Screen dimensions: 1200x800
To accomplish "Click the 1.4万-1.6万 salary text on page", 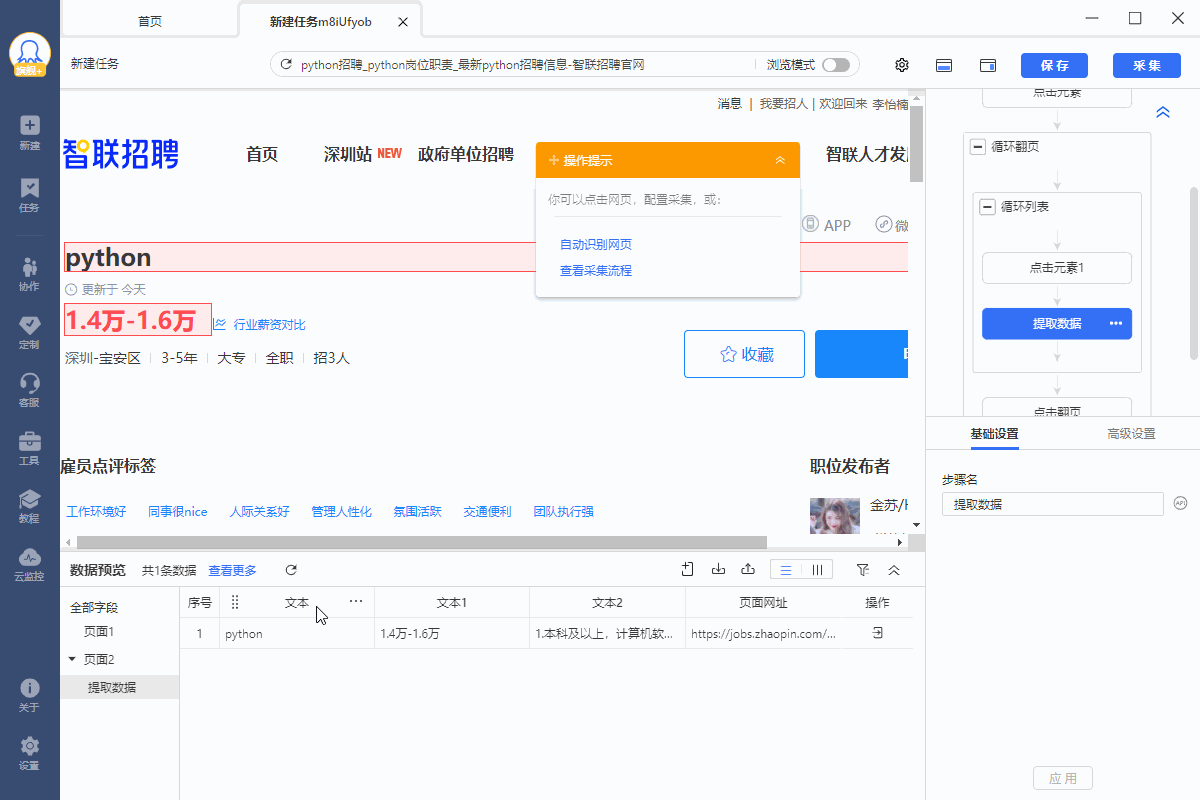I will (x=130, y=320).
